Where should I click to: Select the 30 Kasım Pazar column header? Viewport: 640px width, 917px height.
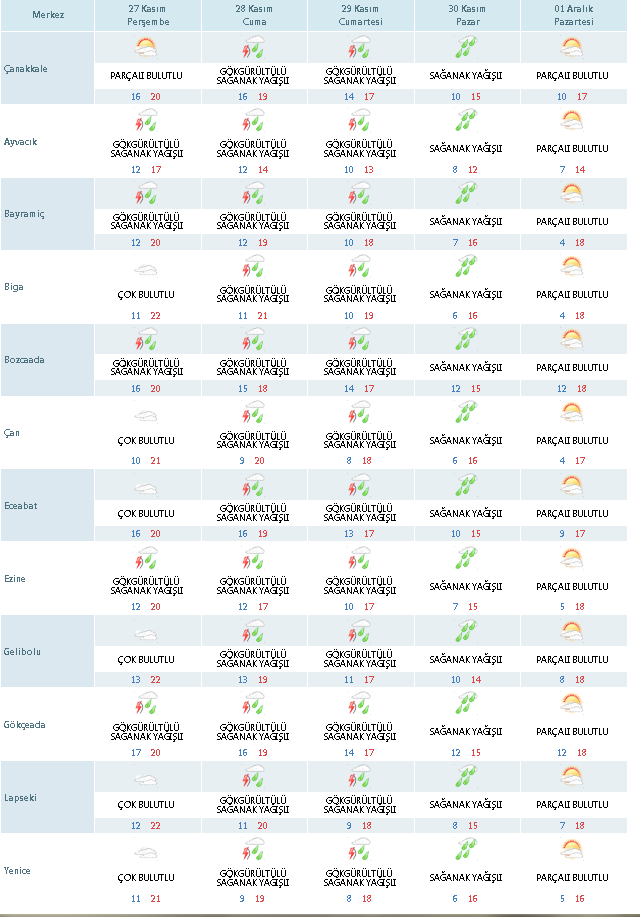pos(465,15)
